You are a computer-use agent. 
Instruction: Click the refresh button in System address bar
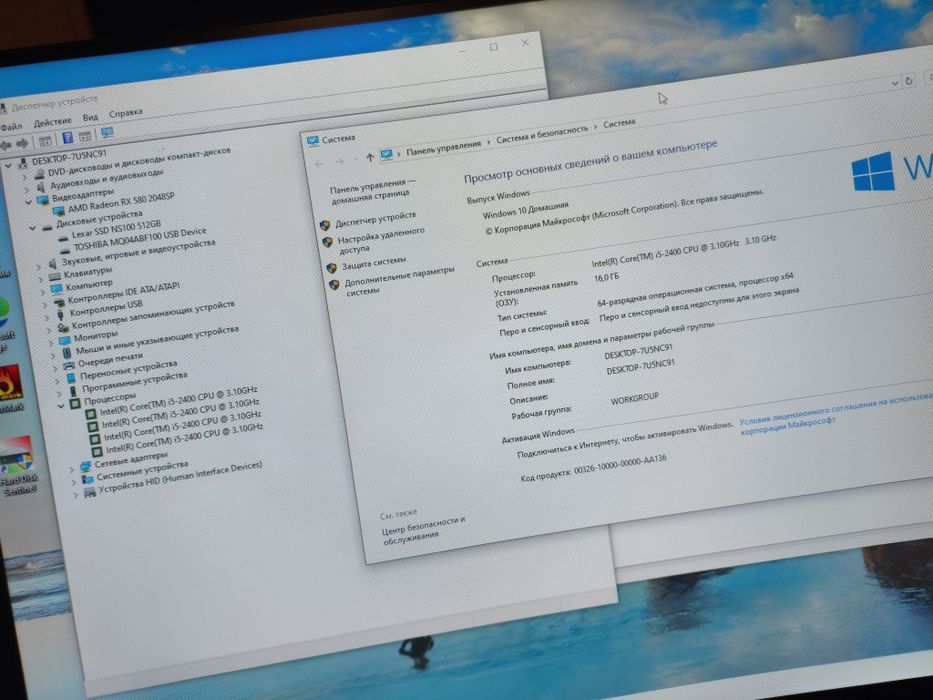(909, 81)
